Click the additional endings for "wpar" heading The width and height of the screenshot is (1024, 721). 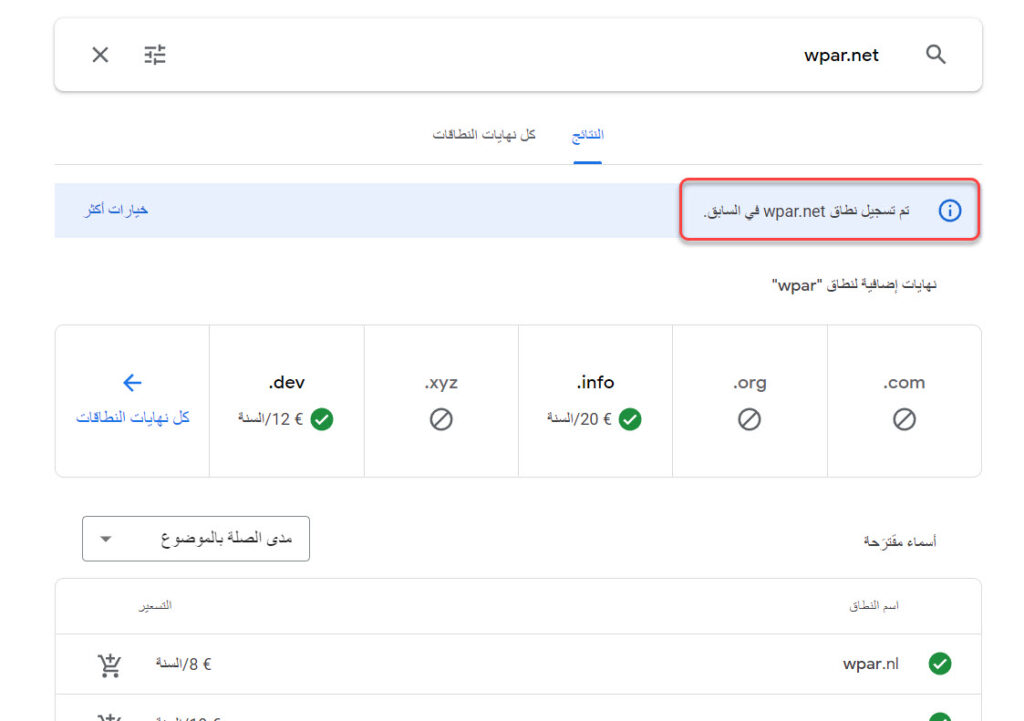tap(854, 285)
